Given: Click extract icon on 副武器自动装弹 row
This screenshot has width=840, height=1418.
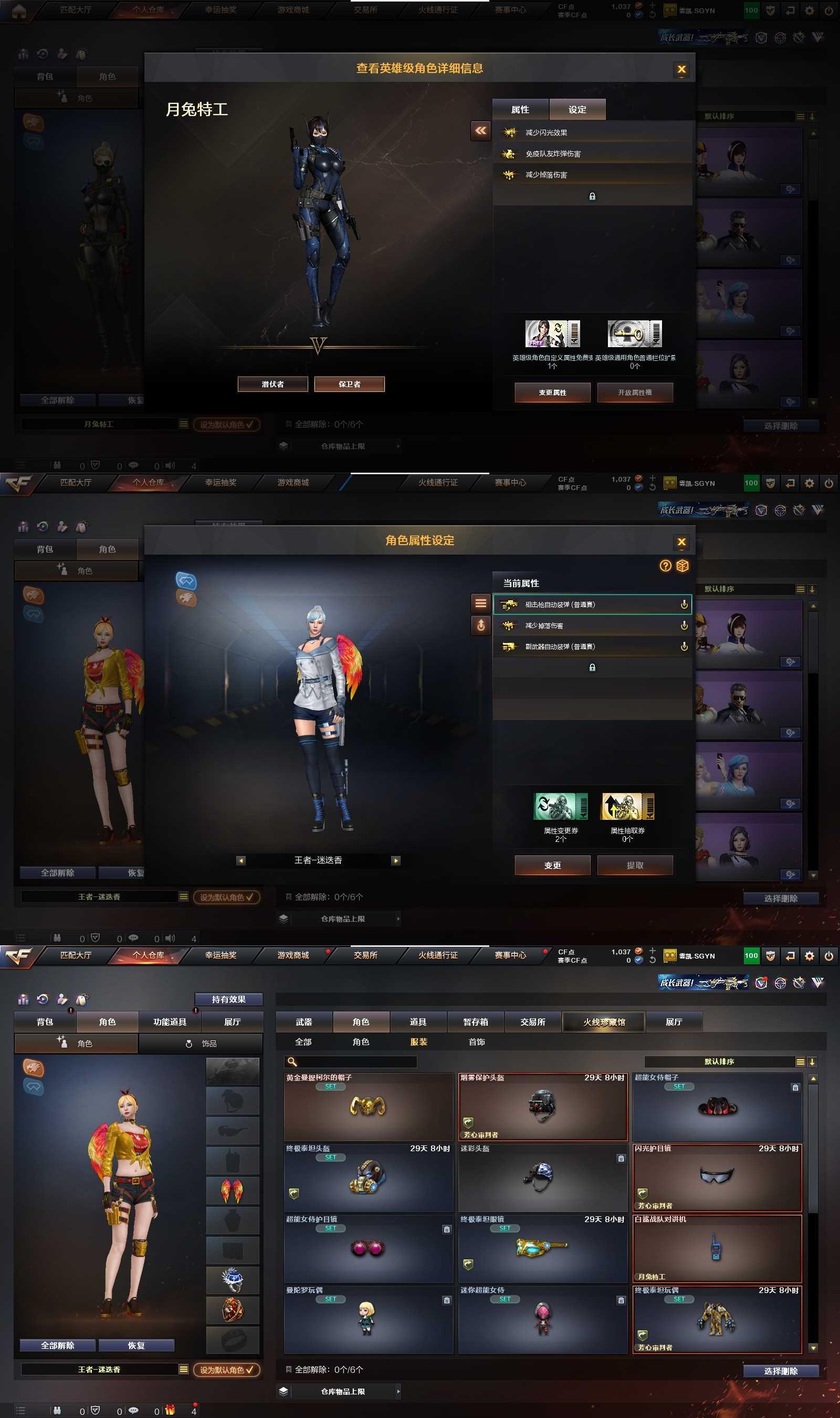Looking at the screenshot, I should 685,647.
